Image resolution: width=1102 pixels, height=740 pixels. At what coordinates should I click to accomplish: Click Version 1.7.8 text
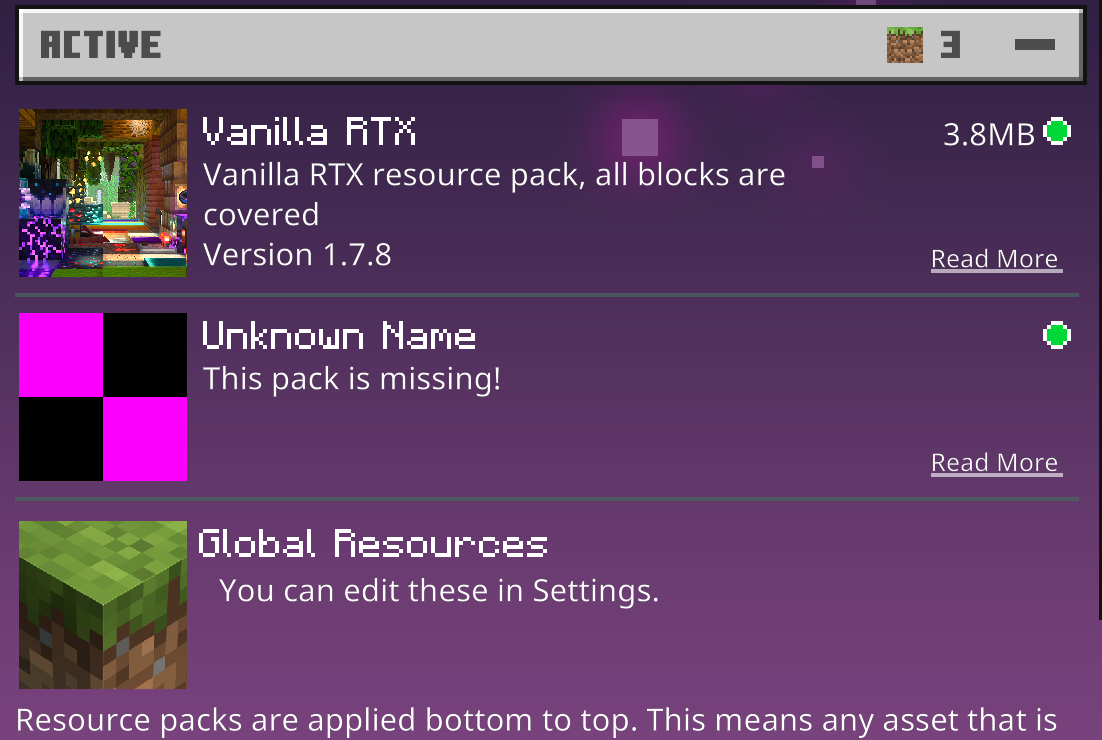(297, 255)
